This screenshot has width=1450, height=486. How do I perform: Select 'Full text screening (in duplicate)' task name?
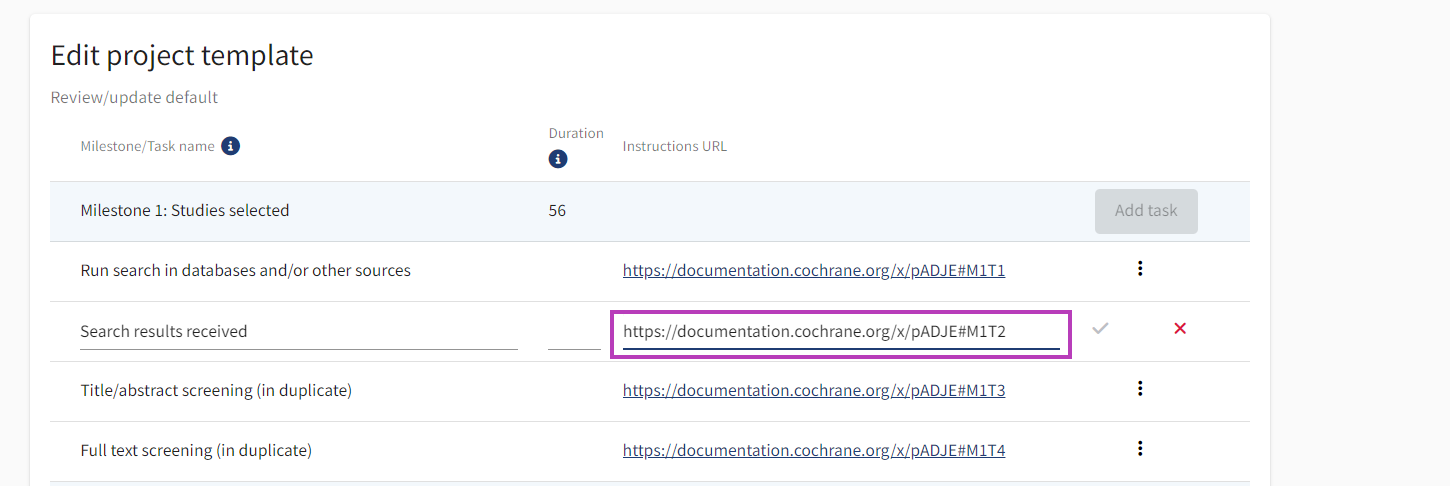coord(196,450)
